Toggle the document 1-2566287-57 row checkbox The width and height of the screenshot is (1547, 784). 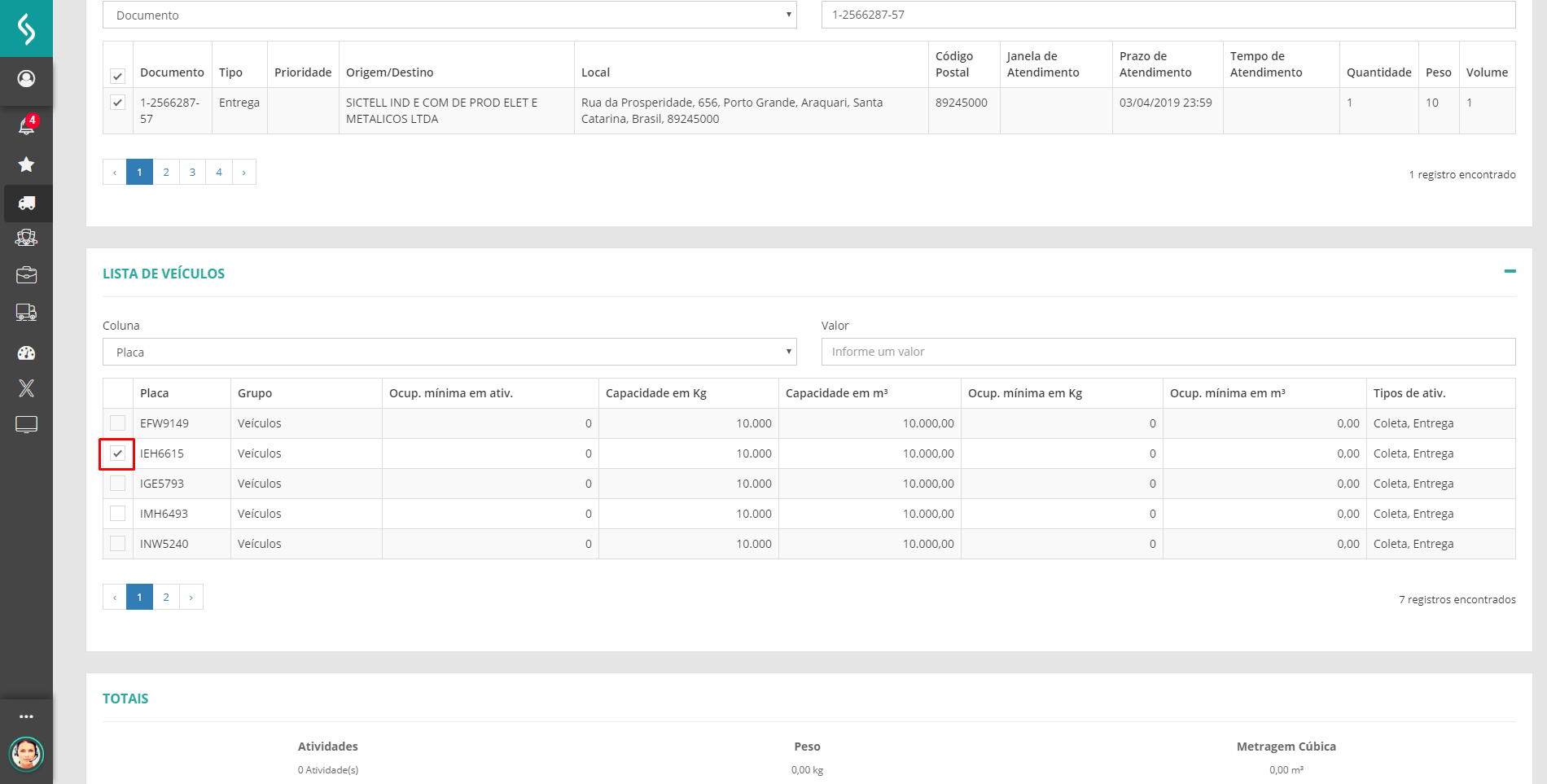pos(118,103)
